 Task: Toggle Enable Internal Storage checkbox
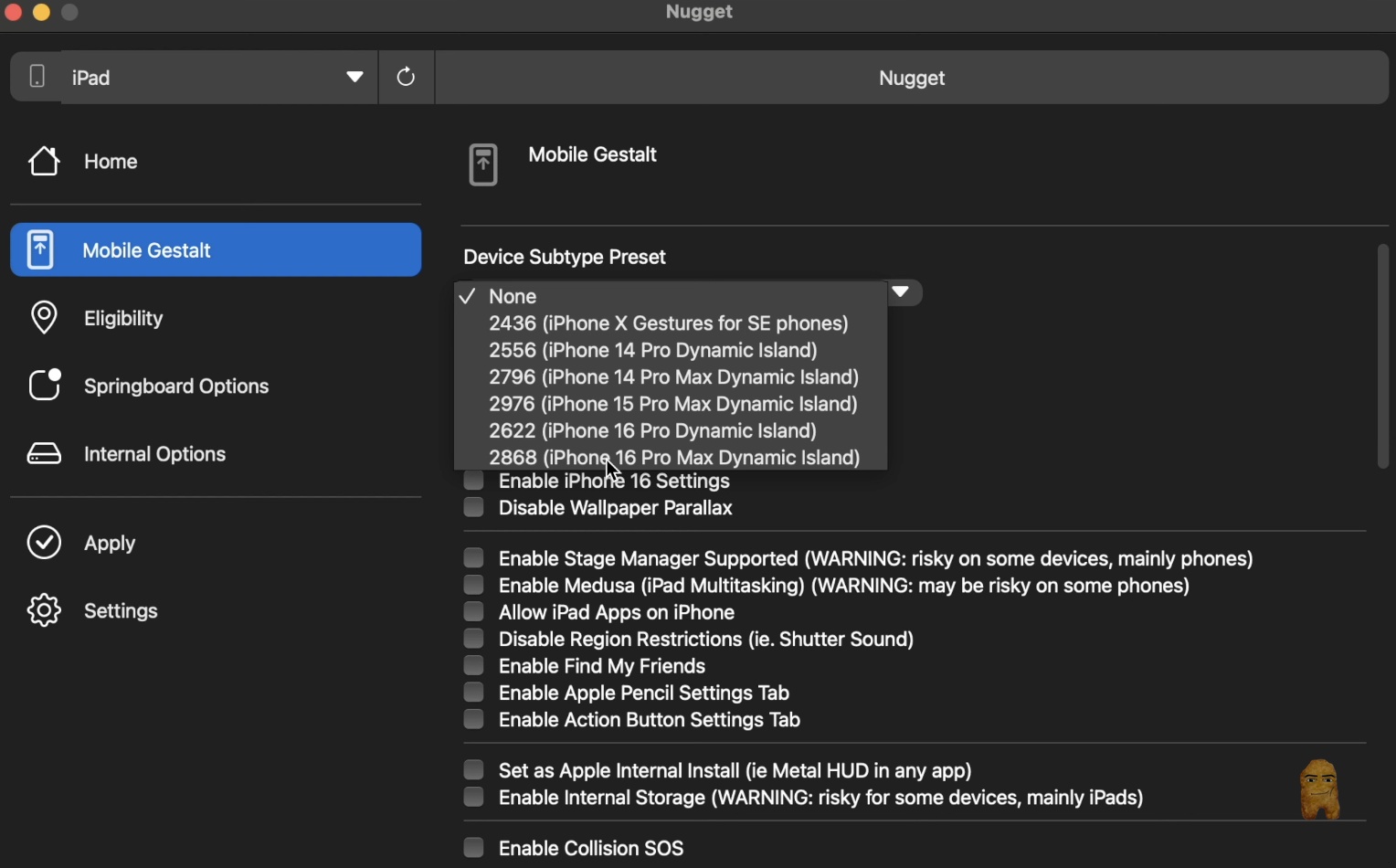pyautogui.click(x=473, y=797)
